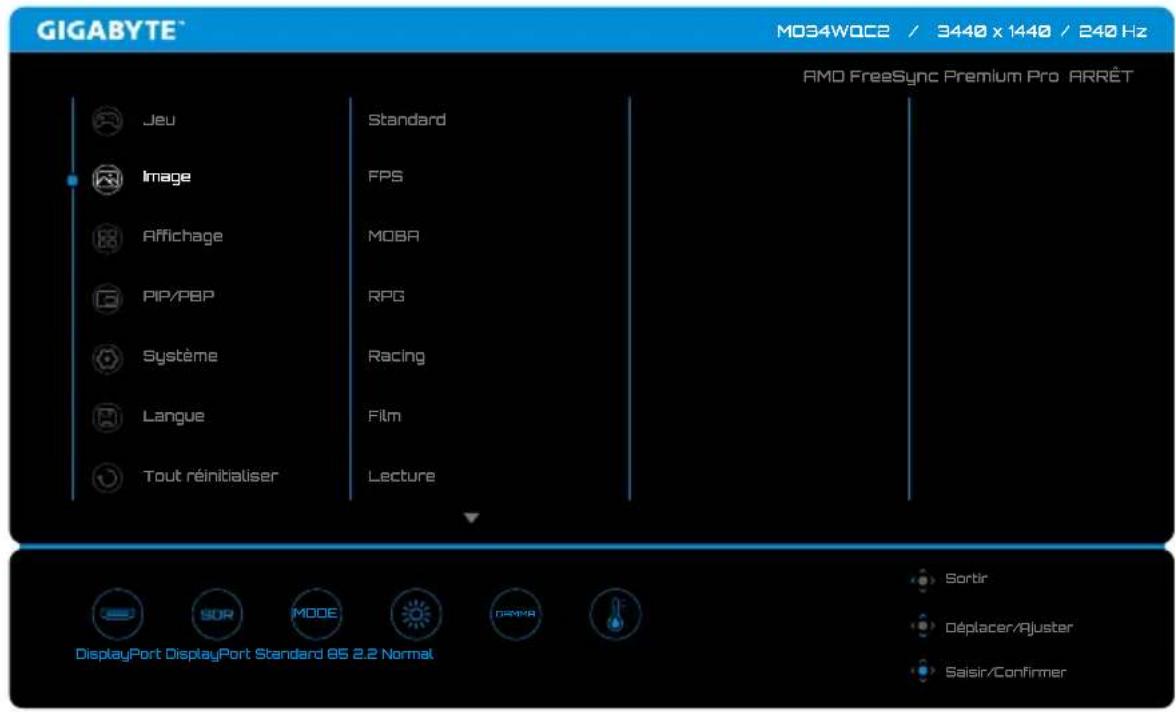Choose the FPS picture mode
The height and width of the screenshot is (712, 1176).
[x=385, y=176]
